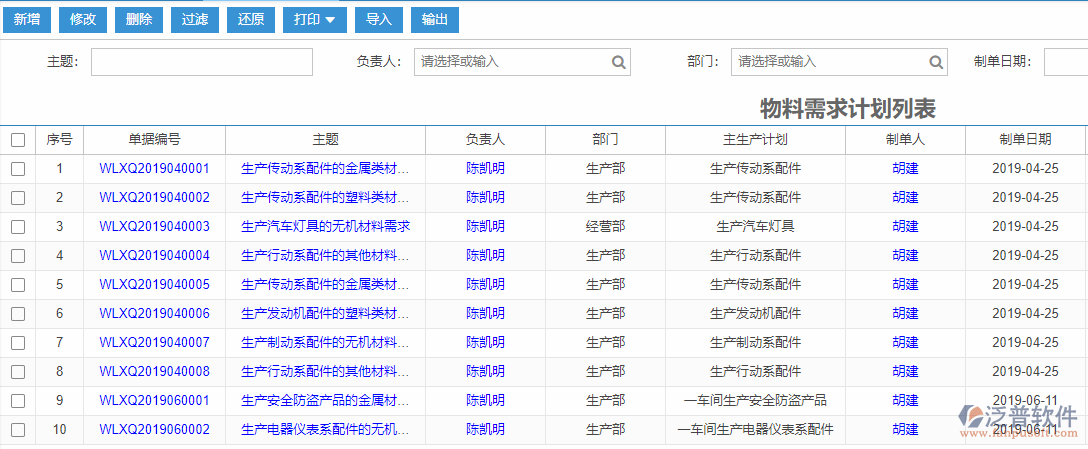Click the 过滤 toolbar button
1088x449 pixels.
tap(195, 19)
